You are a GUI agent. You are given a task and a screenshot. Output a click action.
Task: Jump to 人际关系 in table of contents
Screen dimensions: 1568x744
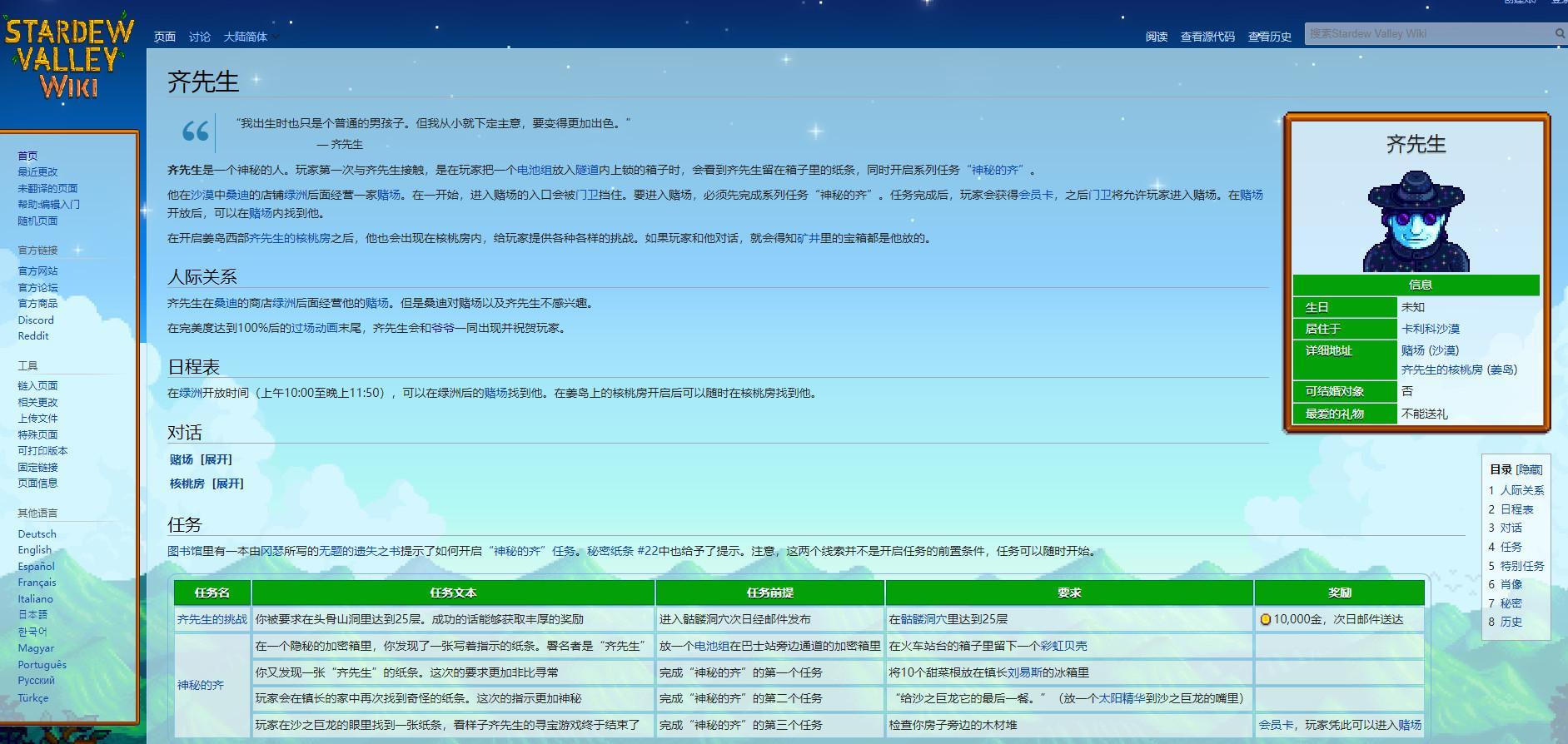1522,490
